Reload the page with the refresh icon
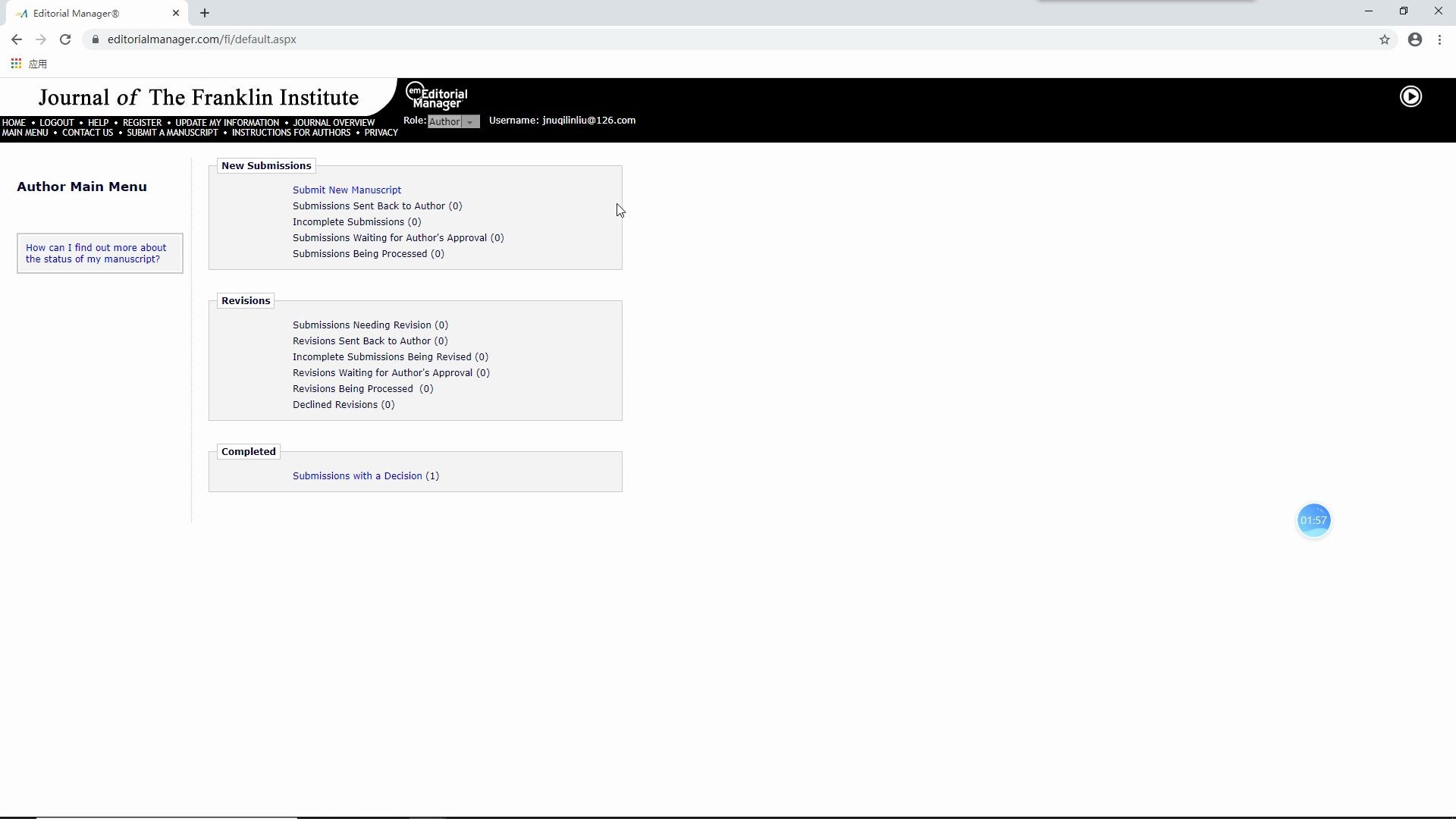Screen dimensions: 1456x819 65,39
